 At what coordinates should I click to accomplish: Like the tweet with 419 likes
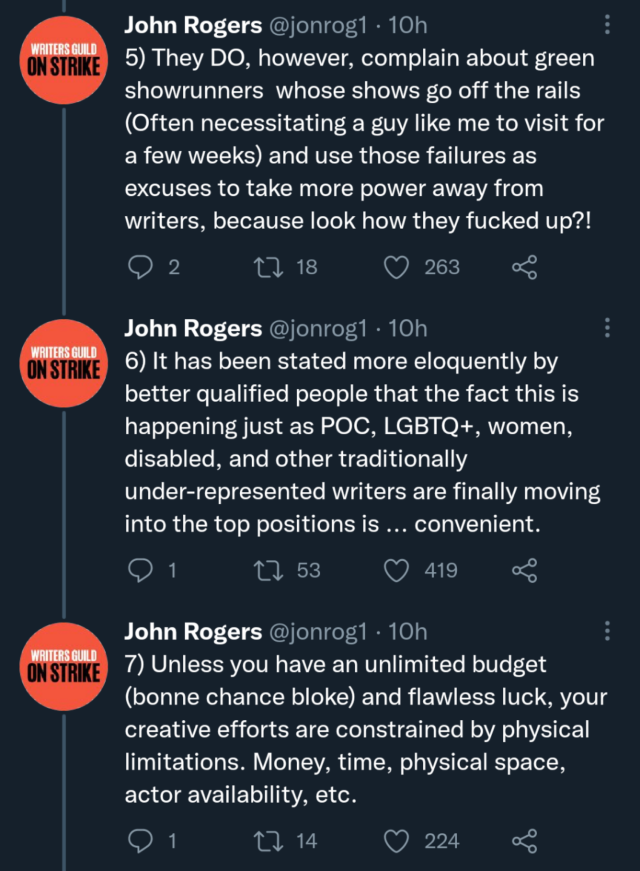click(398, 569)
